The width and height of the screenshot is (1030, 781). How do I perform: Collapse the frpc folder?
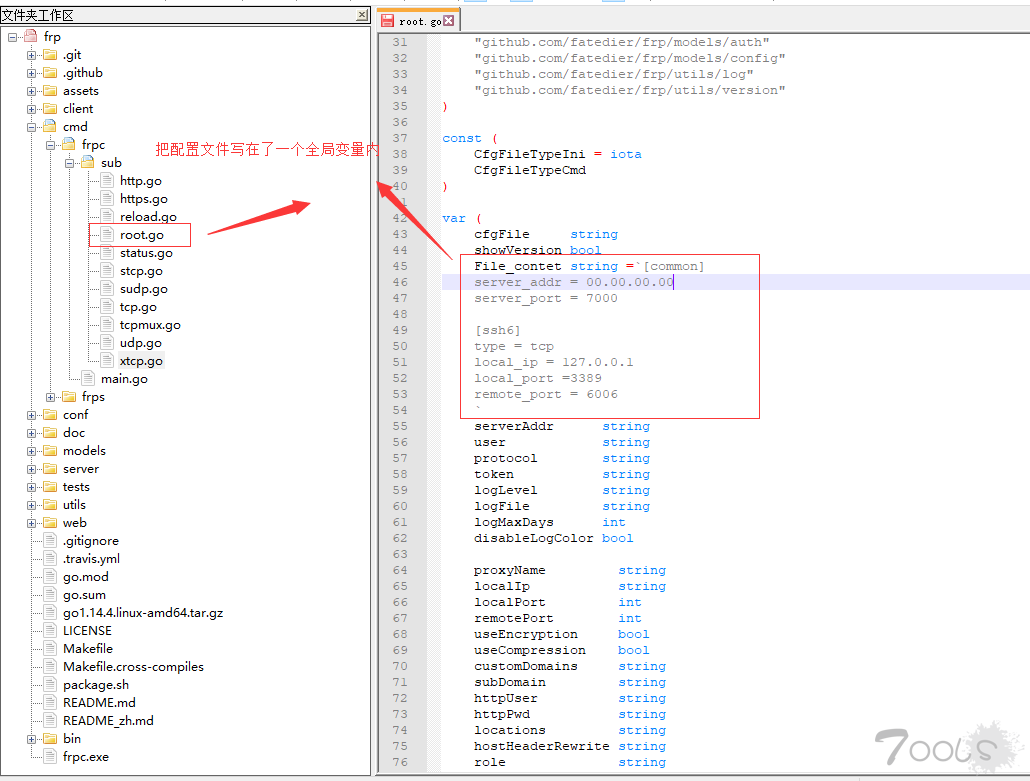tap(51, 145)
